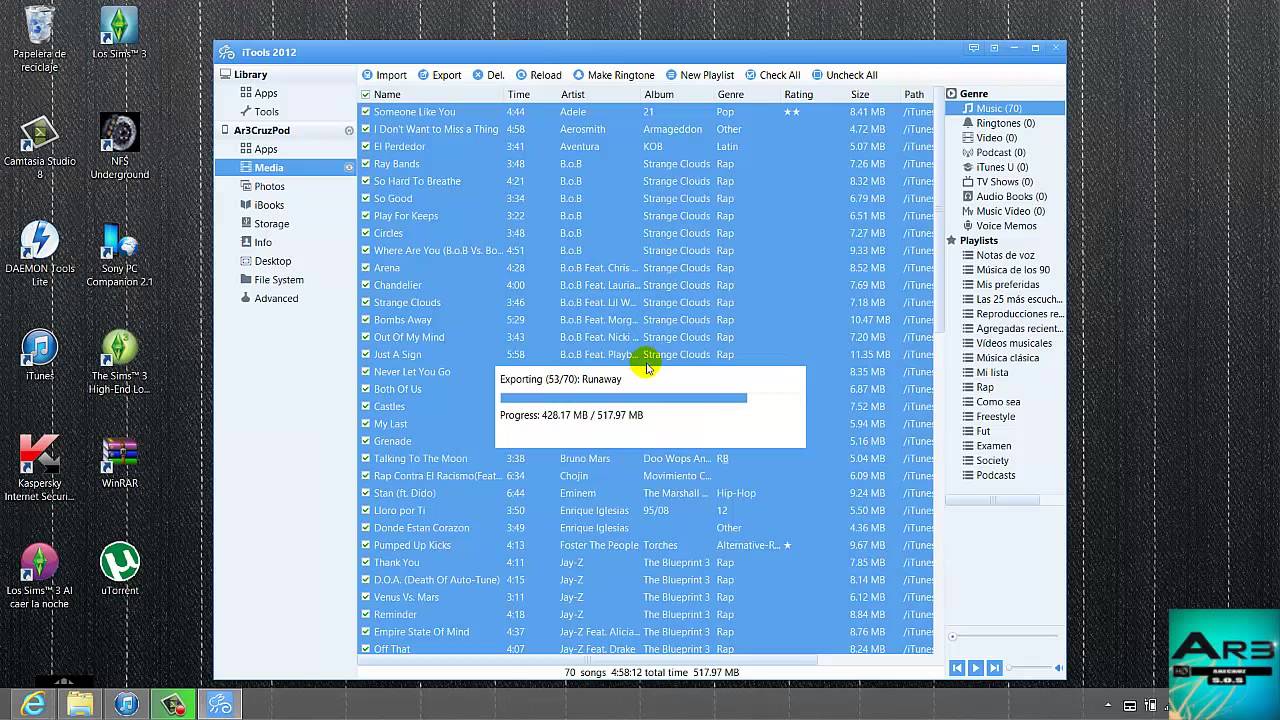Open the Info section
Screen dimensions: 1280x720
(x=256, y=242)
